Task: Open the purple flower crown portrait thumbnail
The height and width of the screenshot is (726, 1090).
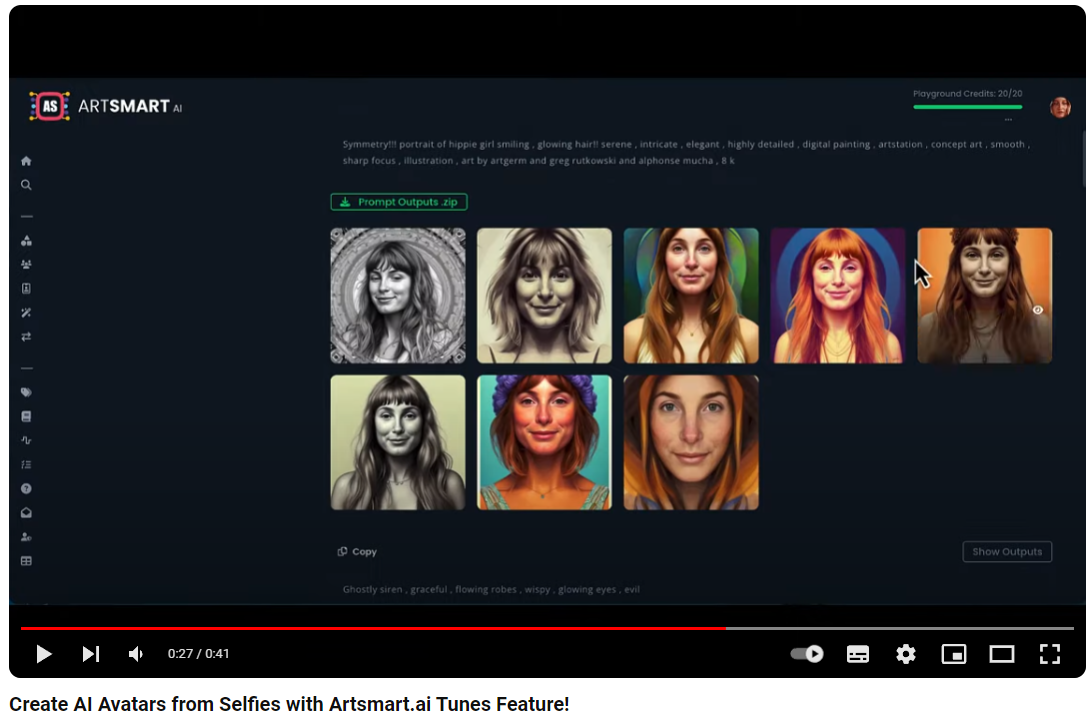Action: (544, 442)
